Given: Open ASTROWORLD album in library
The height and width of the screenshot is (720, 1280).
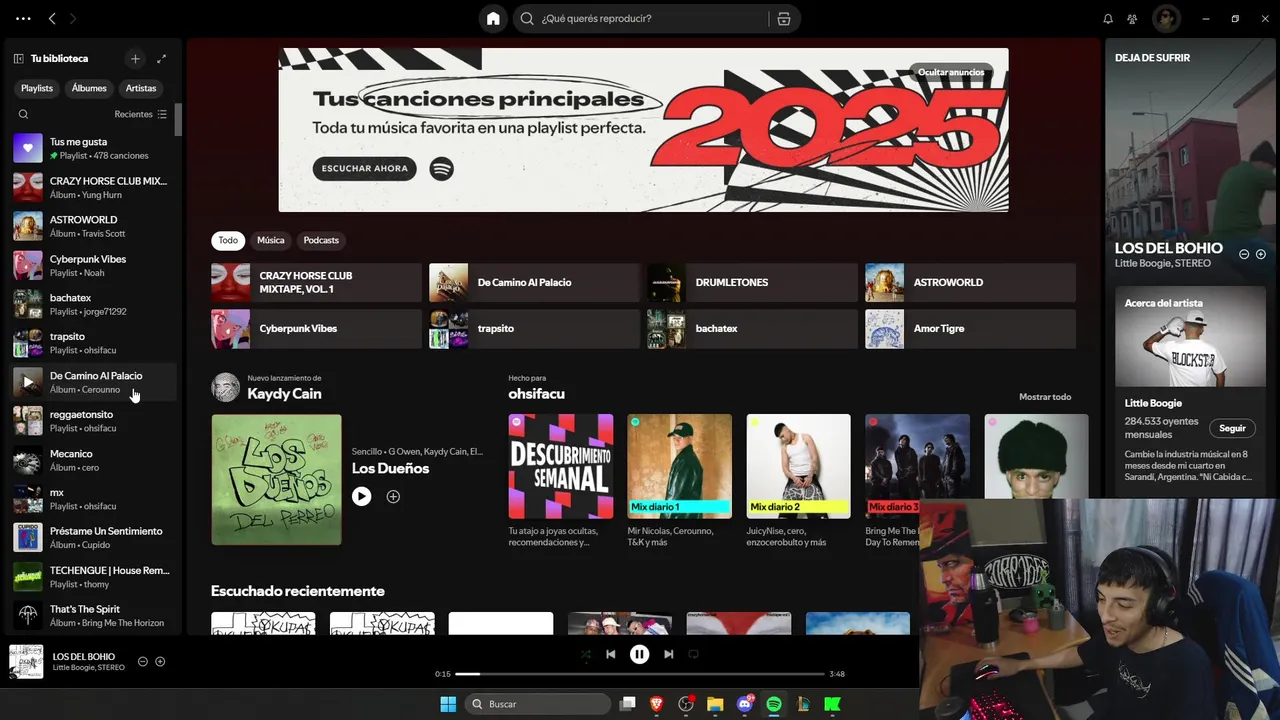Looking at the screenshot, I should click(90, 226).
